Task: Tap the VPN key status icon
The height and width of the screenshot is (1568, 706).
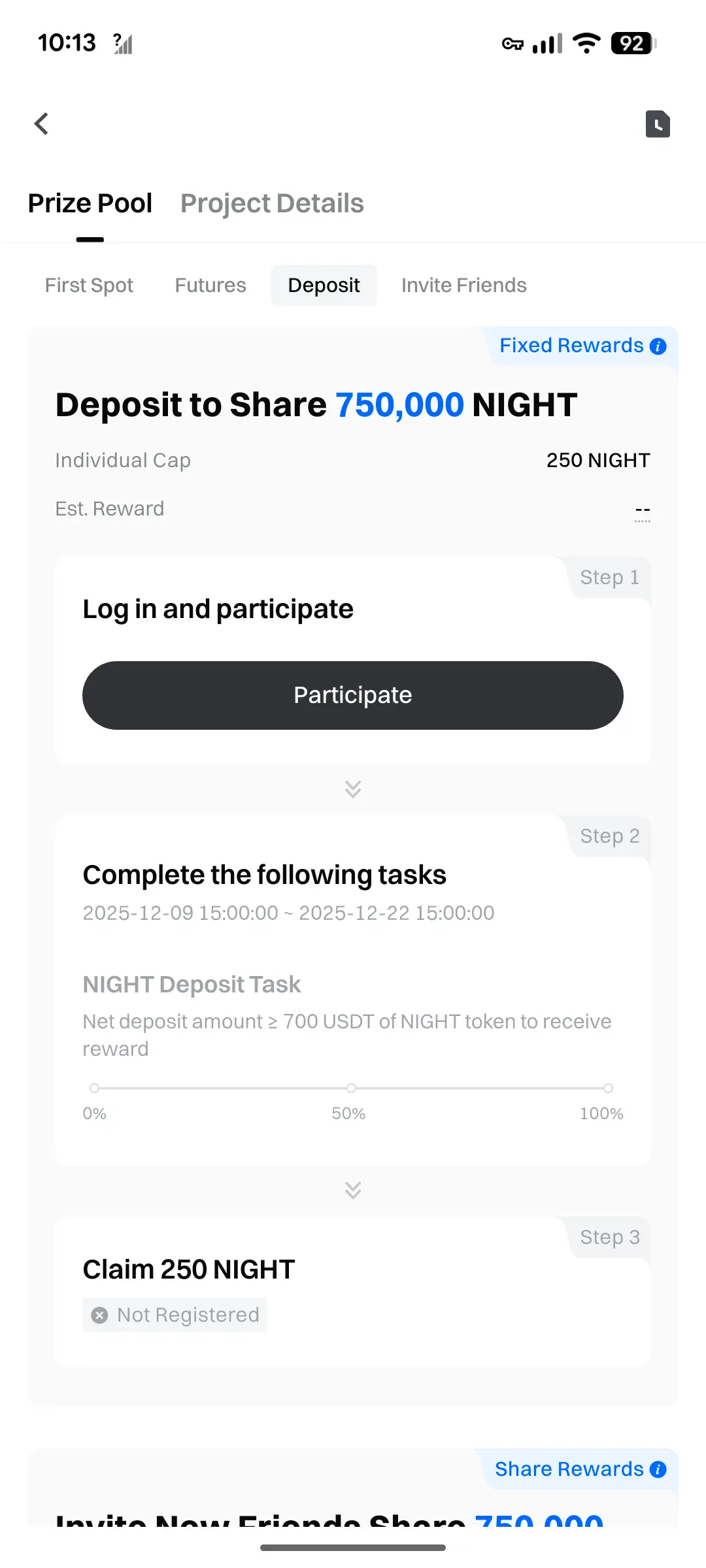Action: [x=513, y=44]
